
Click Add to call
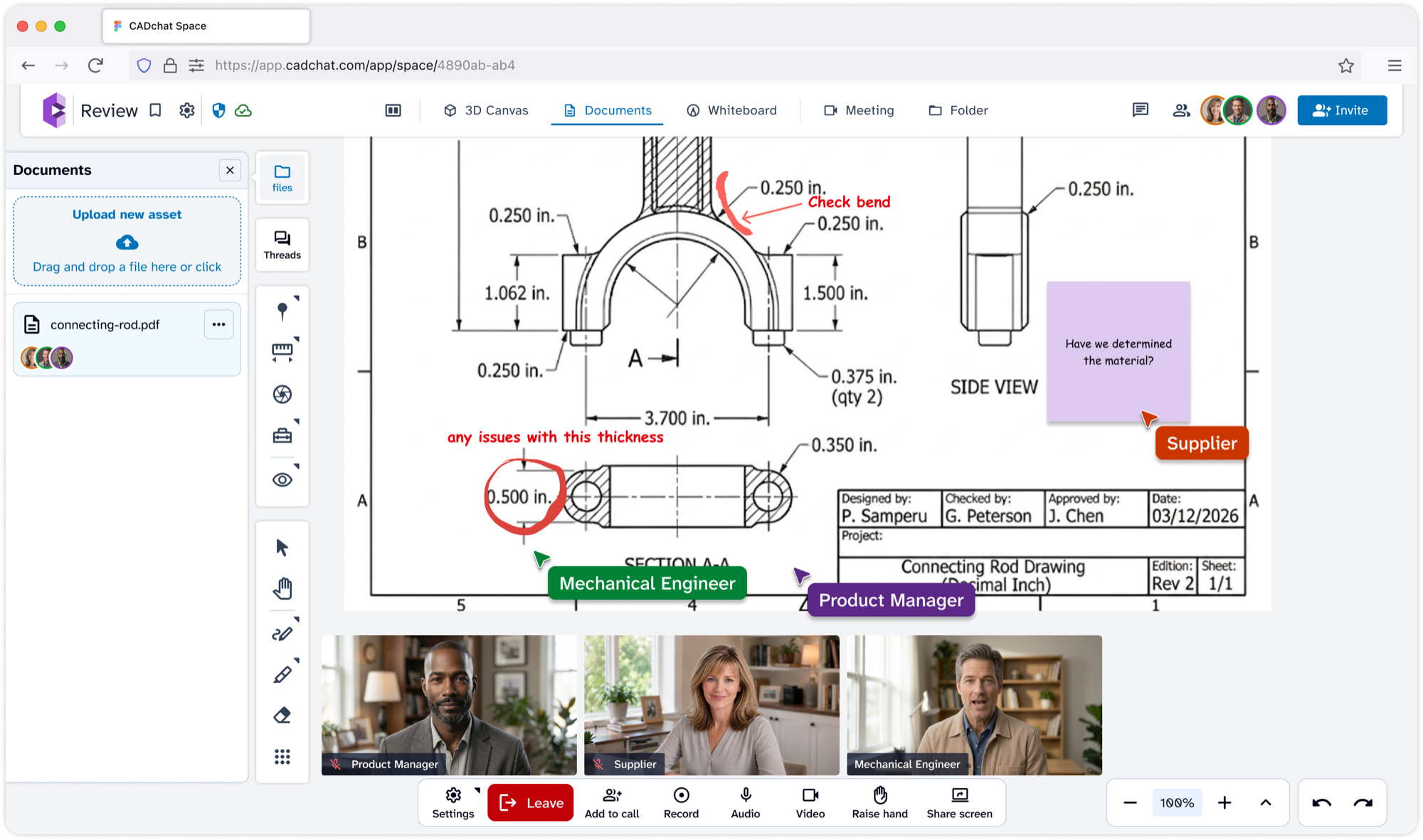612,802
